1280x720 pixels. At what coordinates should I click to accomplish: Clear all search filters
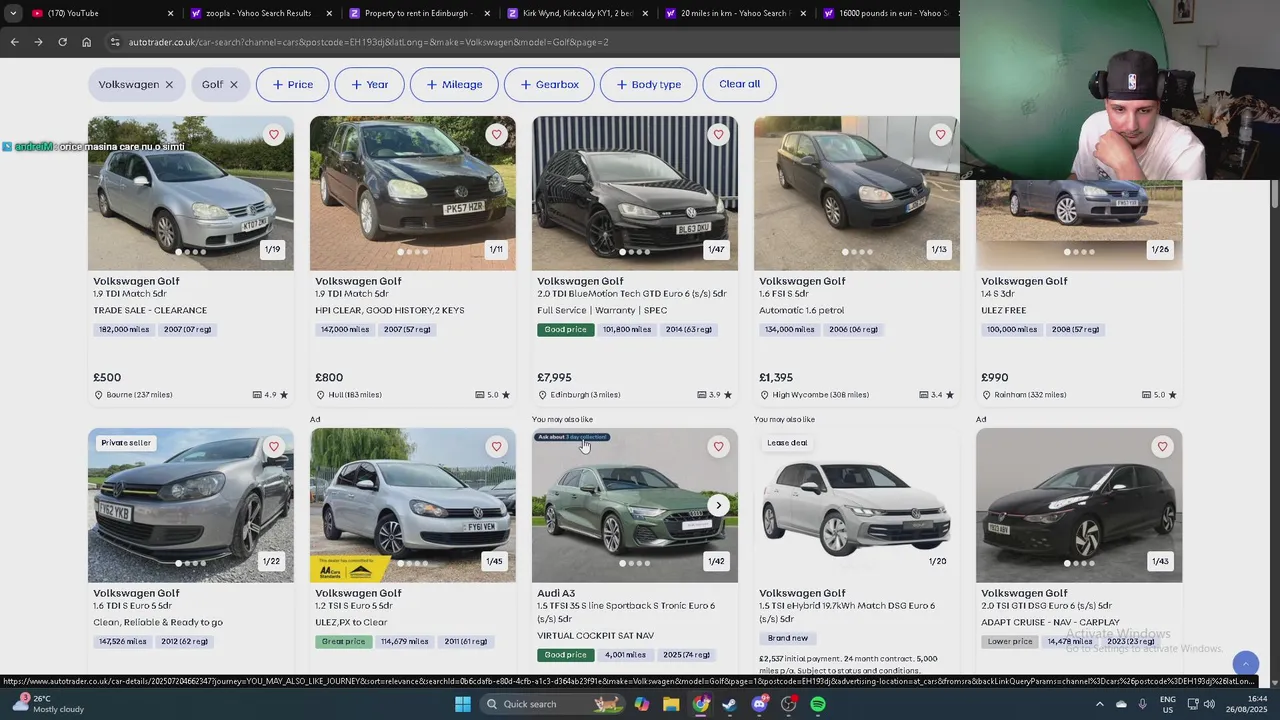point(740,84)
